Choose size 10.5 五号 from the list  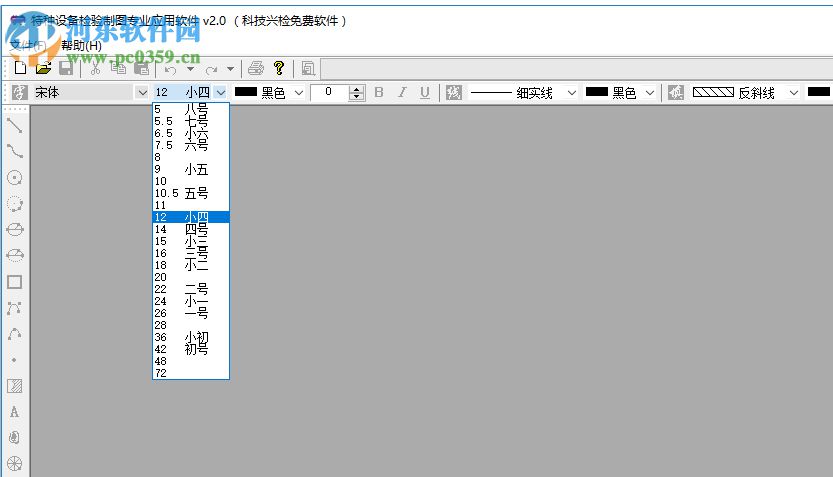click(x=191, y=193)
